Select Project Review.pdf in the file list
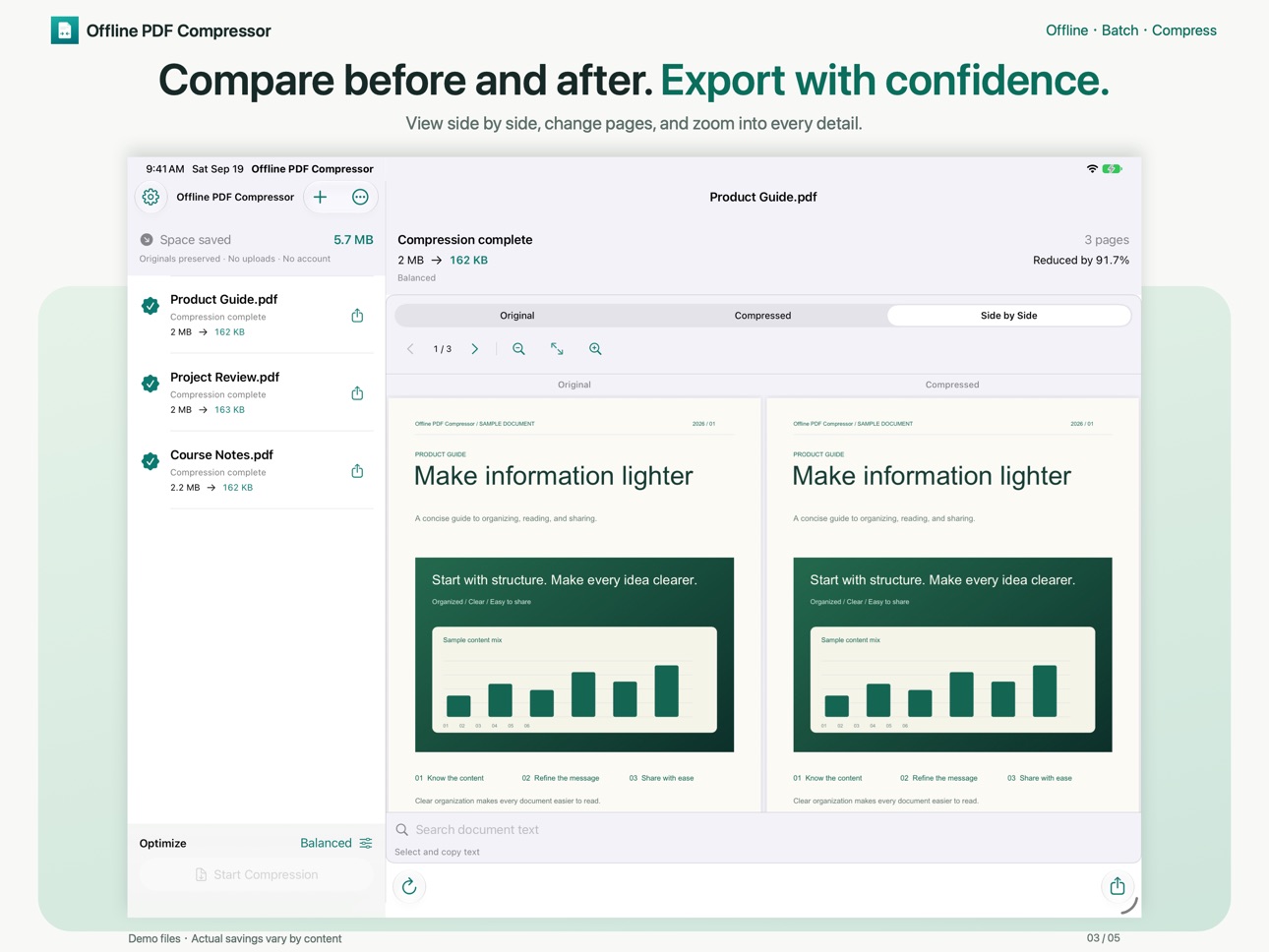Viewport: 1269px width, 952px height. tap(256, 392)
